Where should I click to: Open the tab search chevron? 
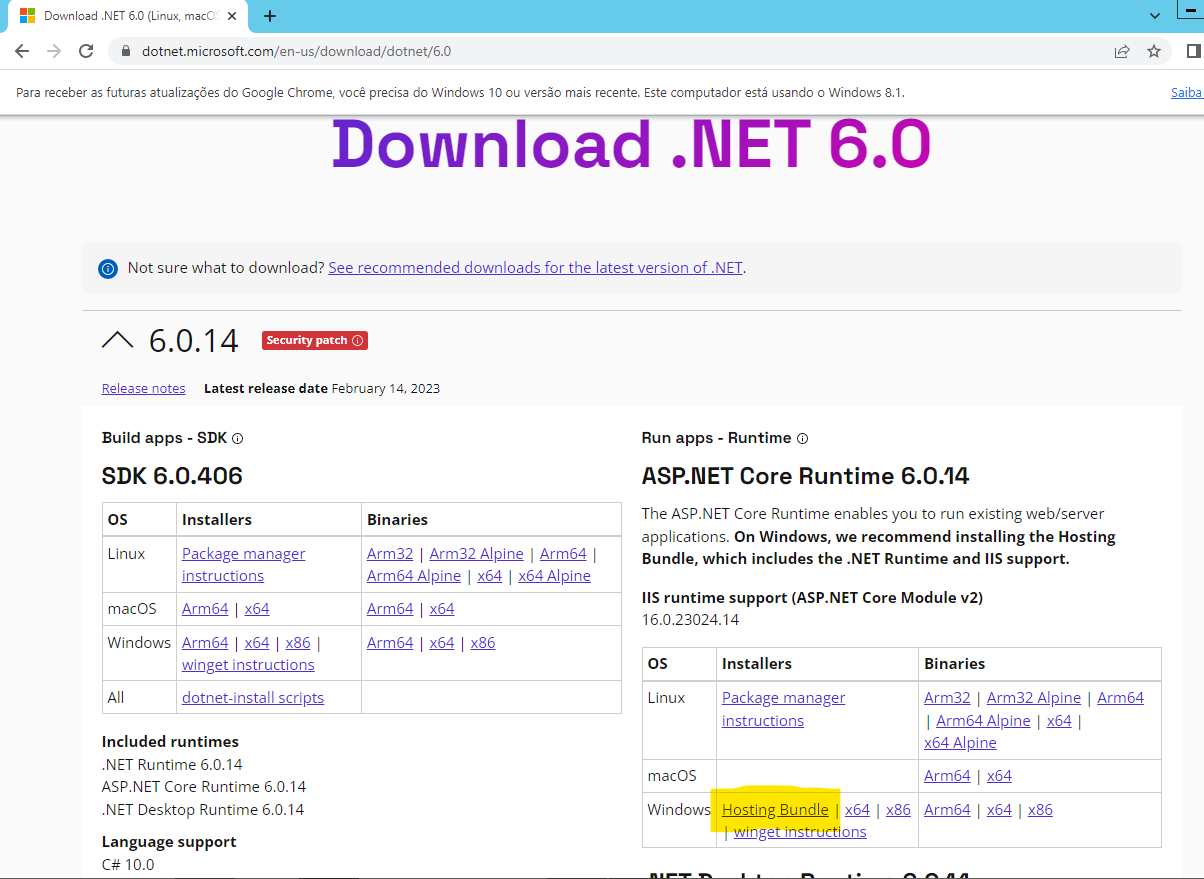pyautogui.click(x=1155, y=16)
